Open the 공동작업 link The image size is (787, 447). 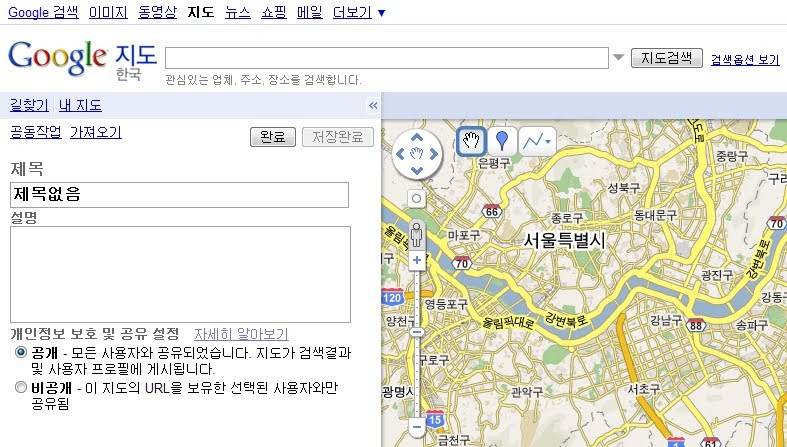pos(36,132)
